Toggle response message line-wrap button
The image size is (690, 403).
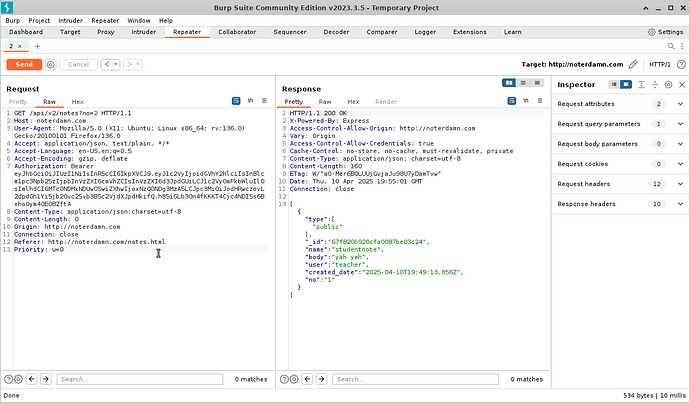click(512, 101)
